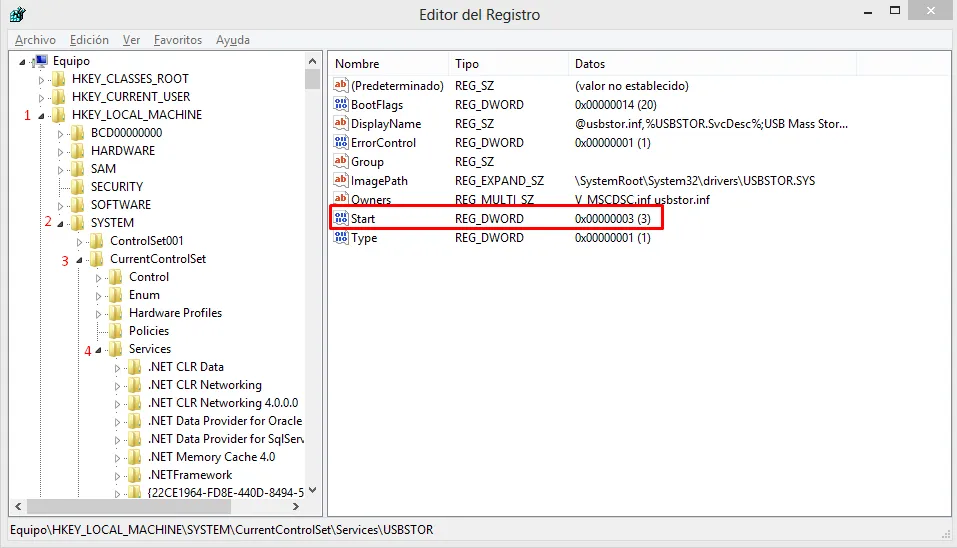The width and height of the screenshot is (957, 548).
Task: Click the DWORD icon of Start value
Action: click(x=341, y=218)
